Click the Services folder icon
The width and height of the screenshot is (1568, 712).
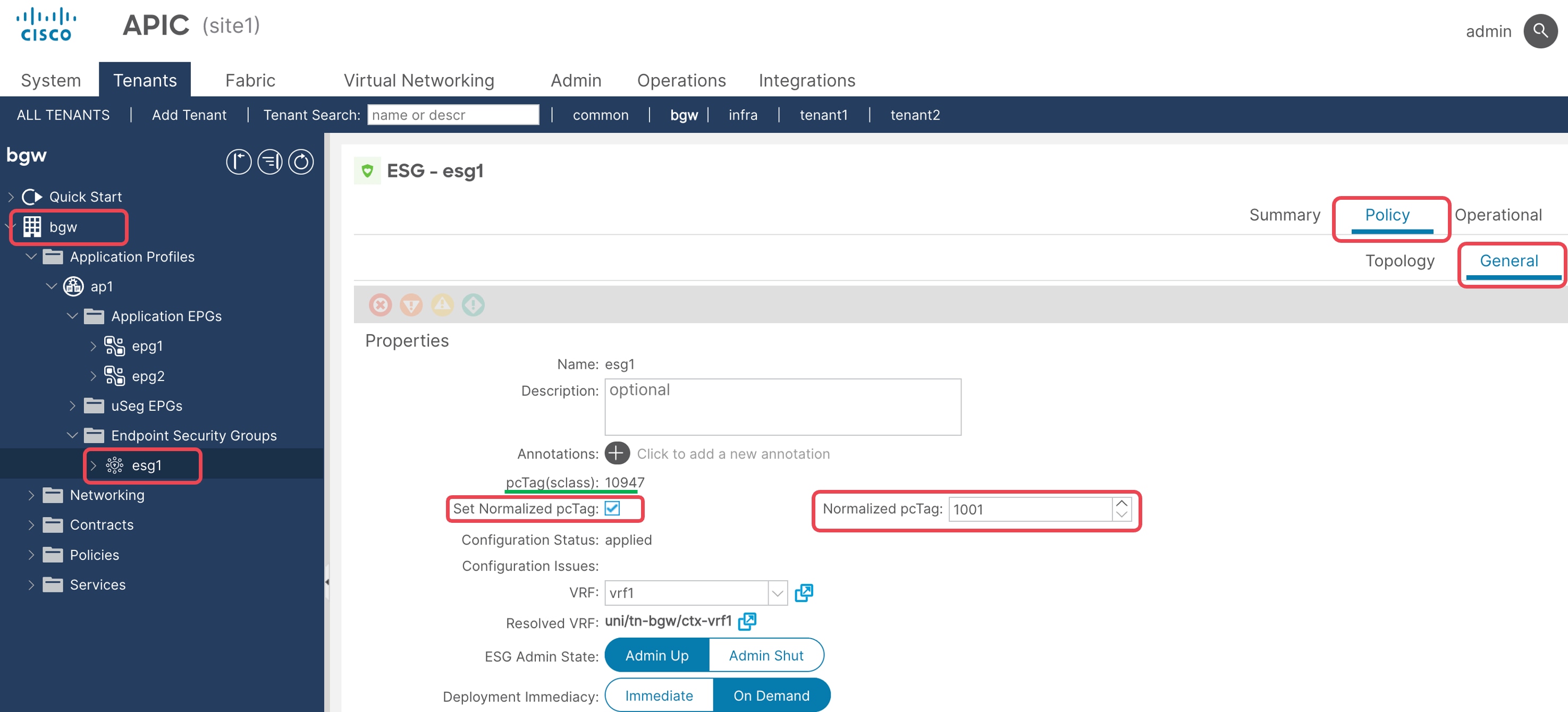click(53, 585)
